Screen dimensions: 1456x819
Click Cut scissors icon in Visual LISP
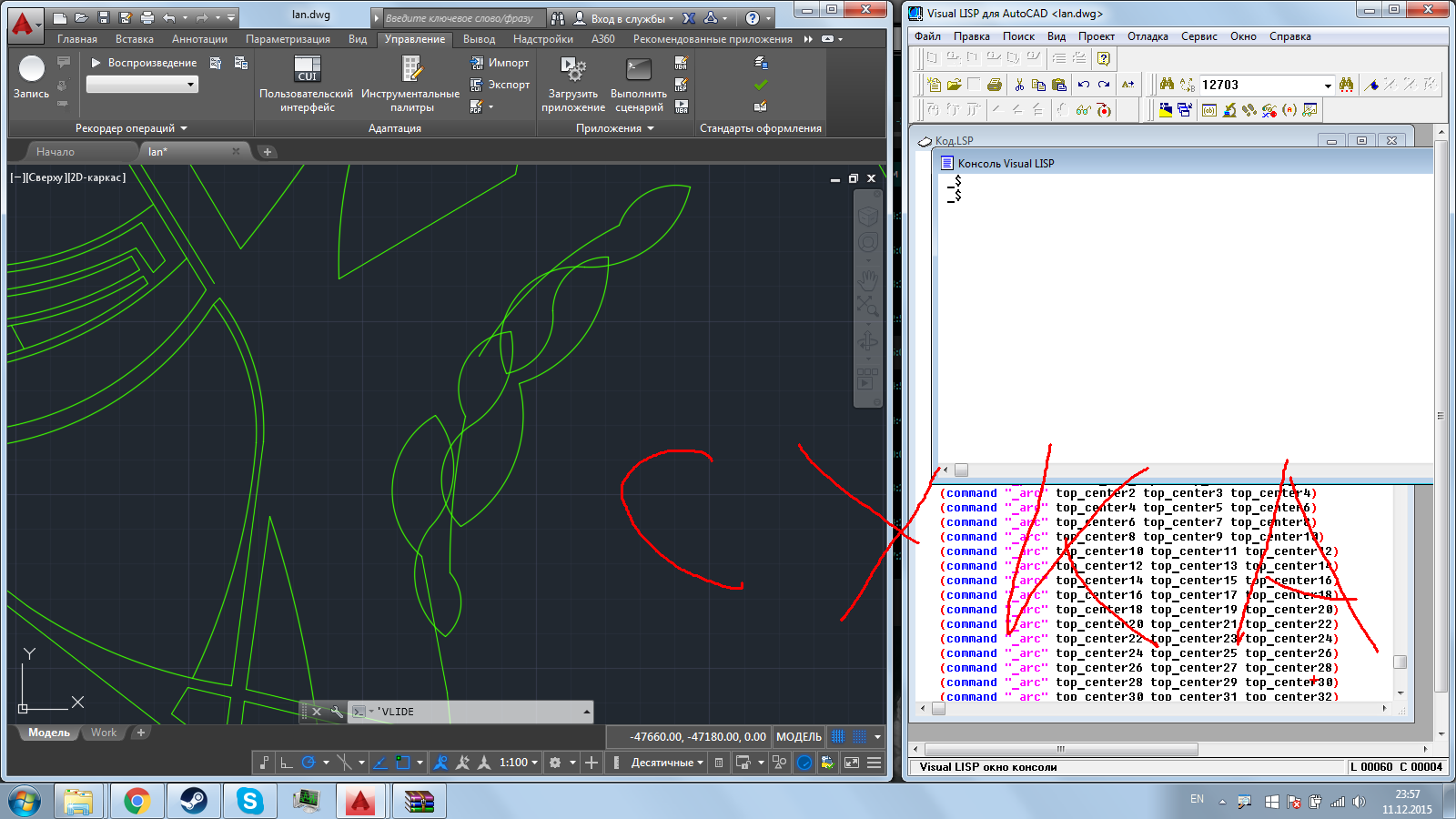click(x=1019, y=85)
